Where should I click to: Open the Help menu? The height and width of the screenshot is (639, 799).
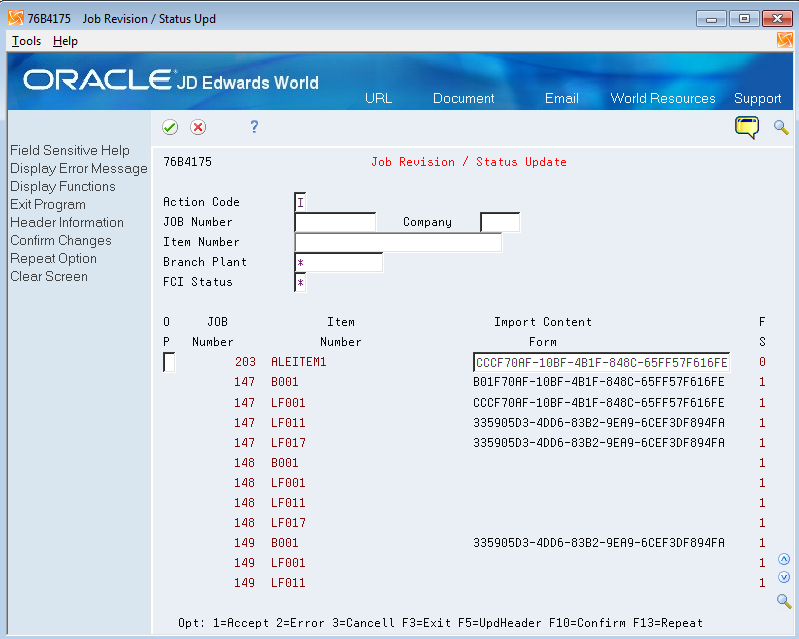coord(65,41)
